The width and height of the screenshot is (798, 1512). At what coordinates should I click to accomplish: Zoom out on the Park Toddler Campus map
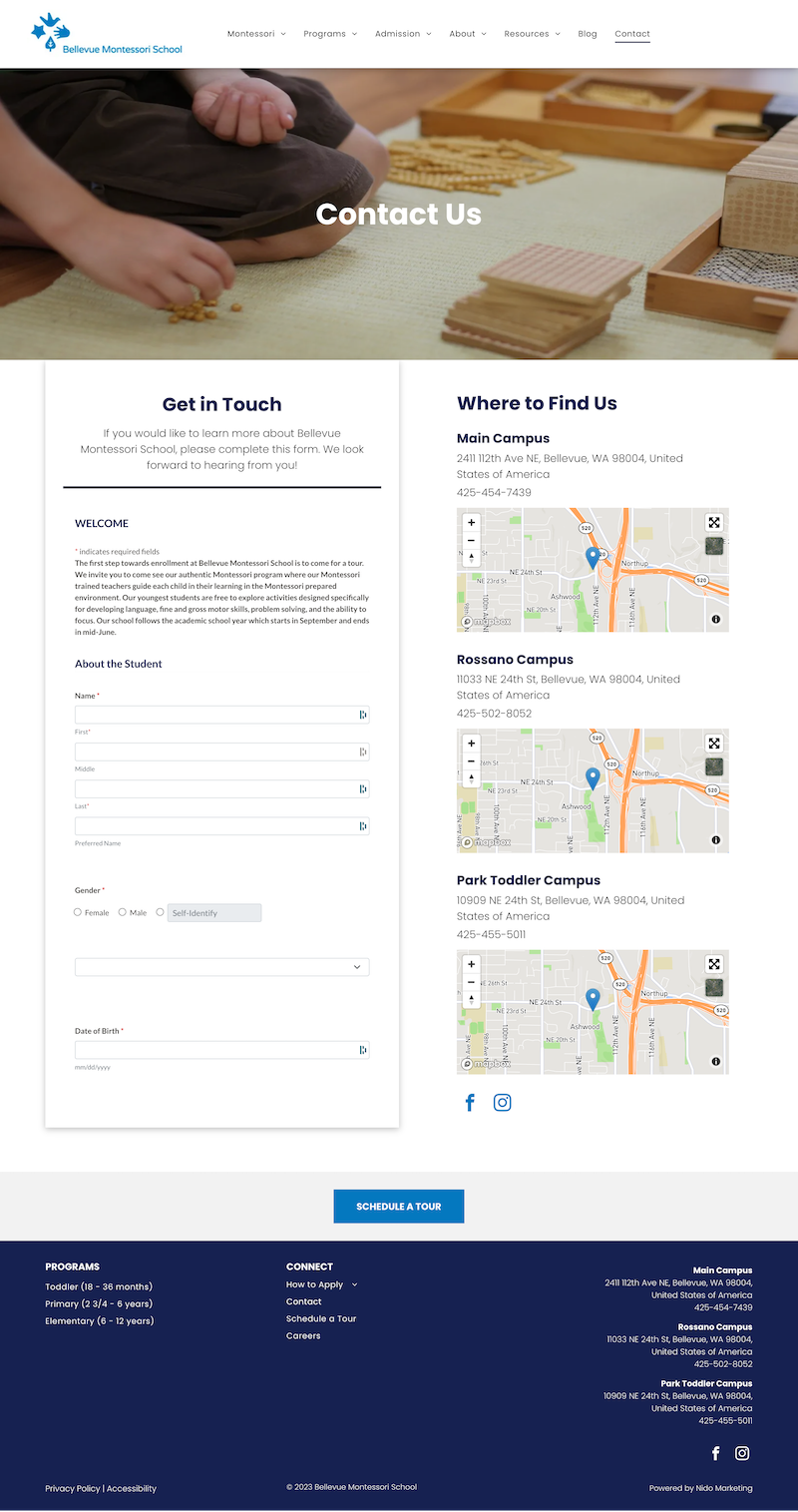click(x=471, y=982)
